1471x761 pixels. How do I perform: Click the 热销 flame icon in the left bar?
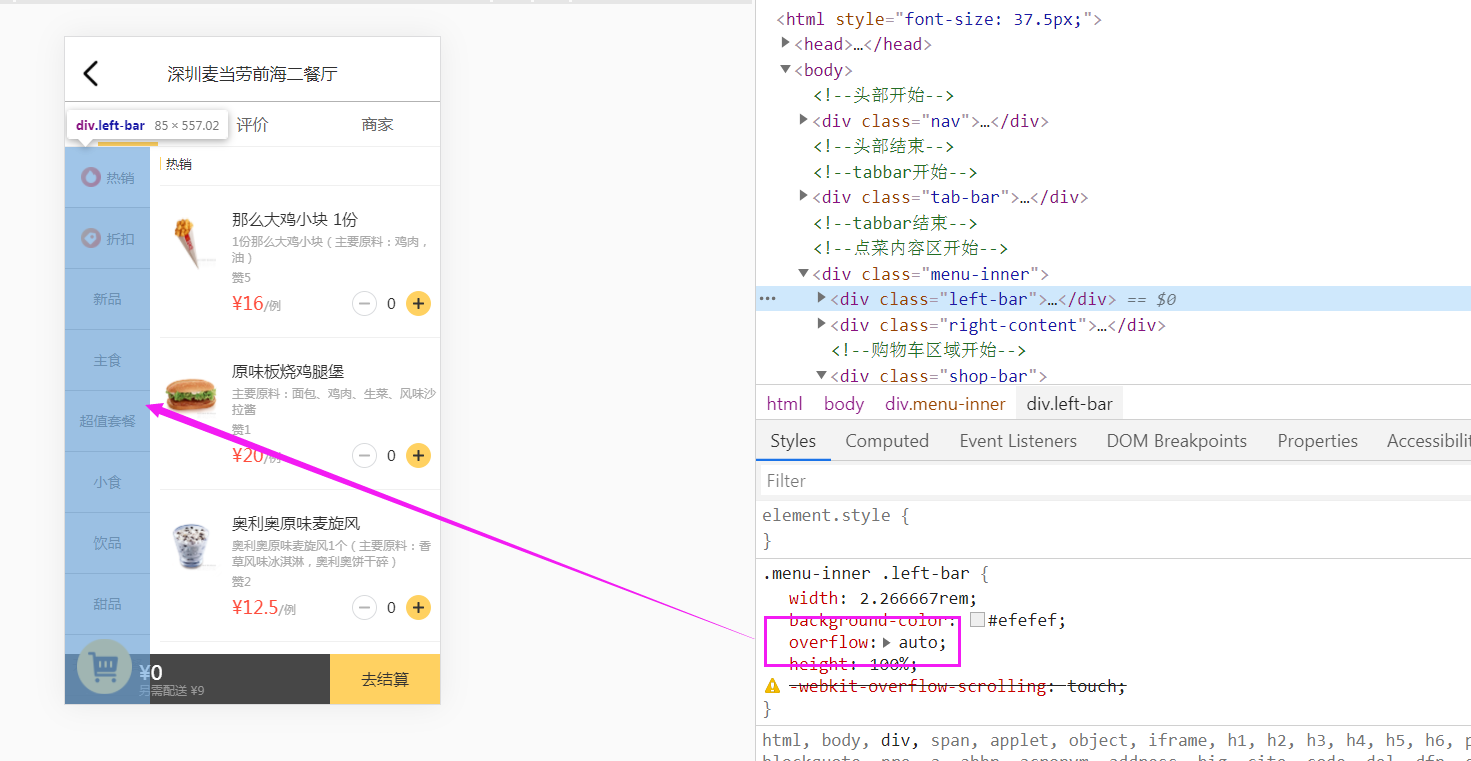91,177
